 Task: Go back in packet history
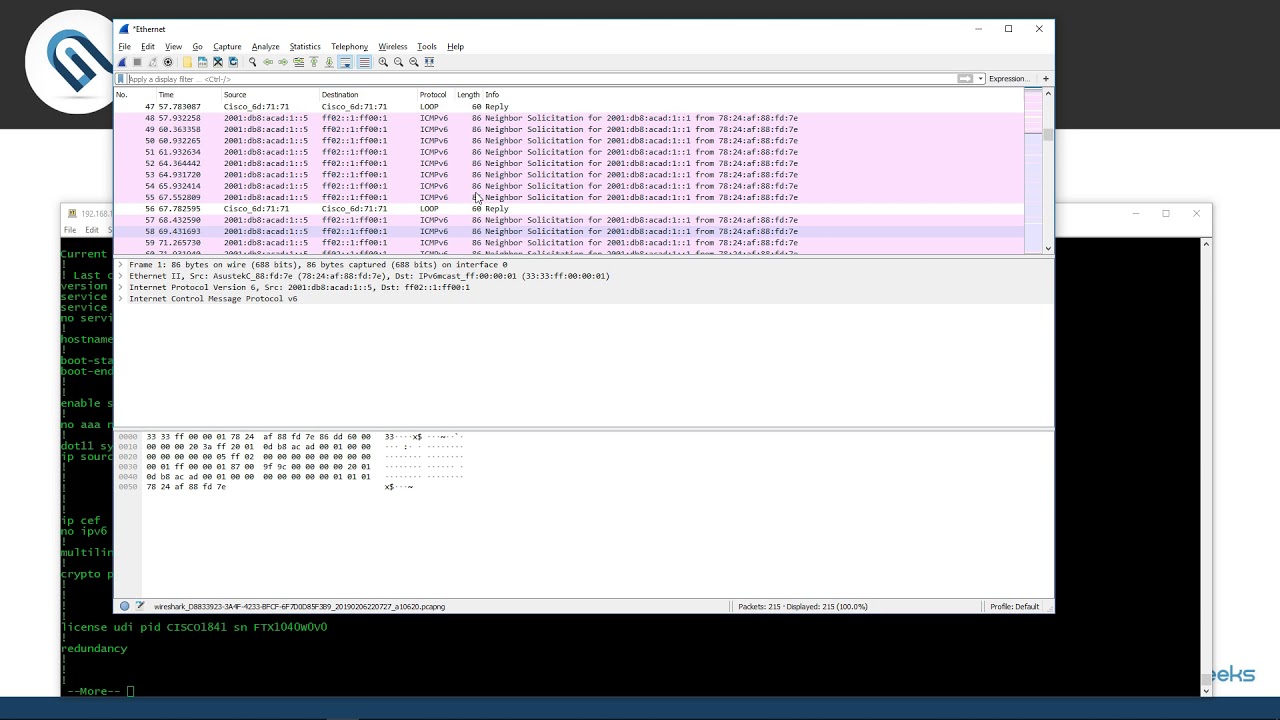[268, 62]
